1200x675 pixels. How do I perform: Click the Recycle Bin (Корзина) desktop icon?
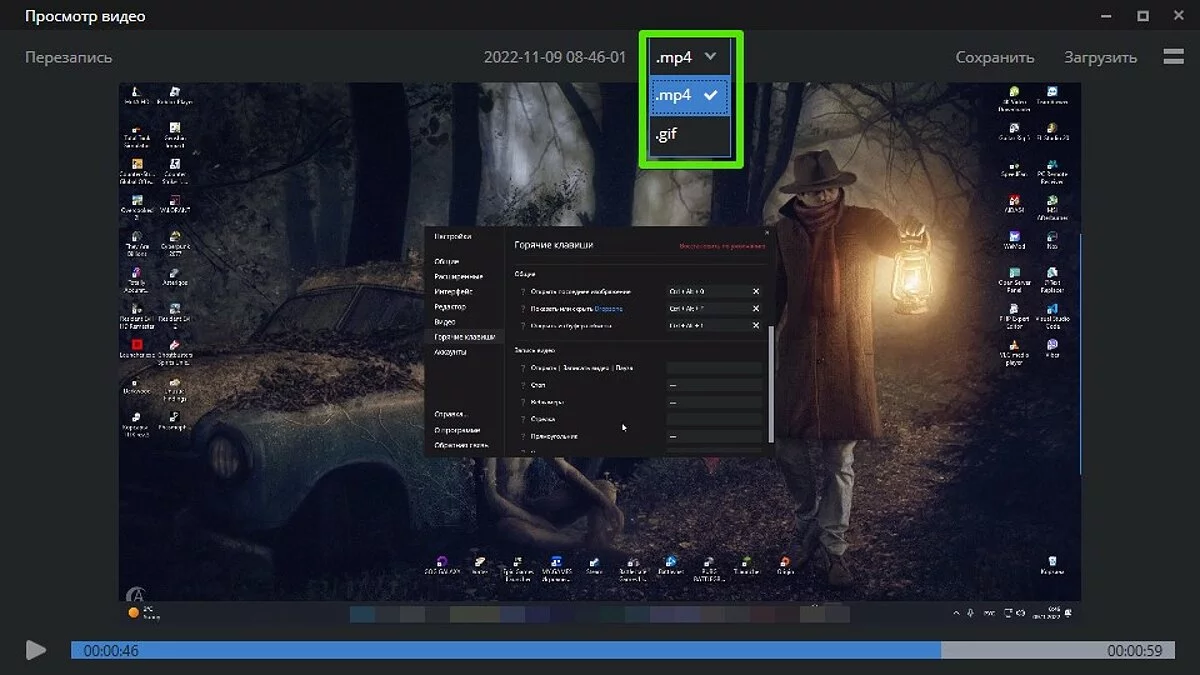(x=1051, y=563)
